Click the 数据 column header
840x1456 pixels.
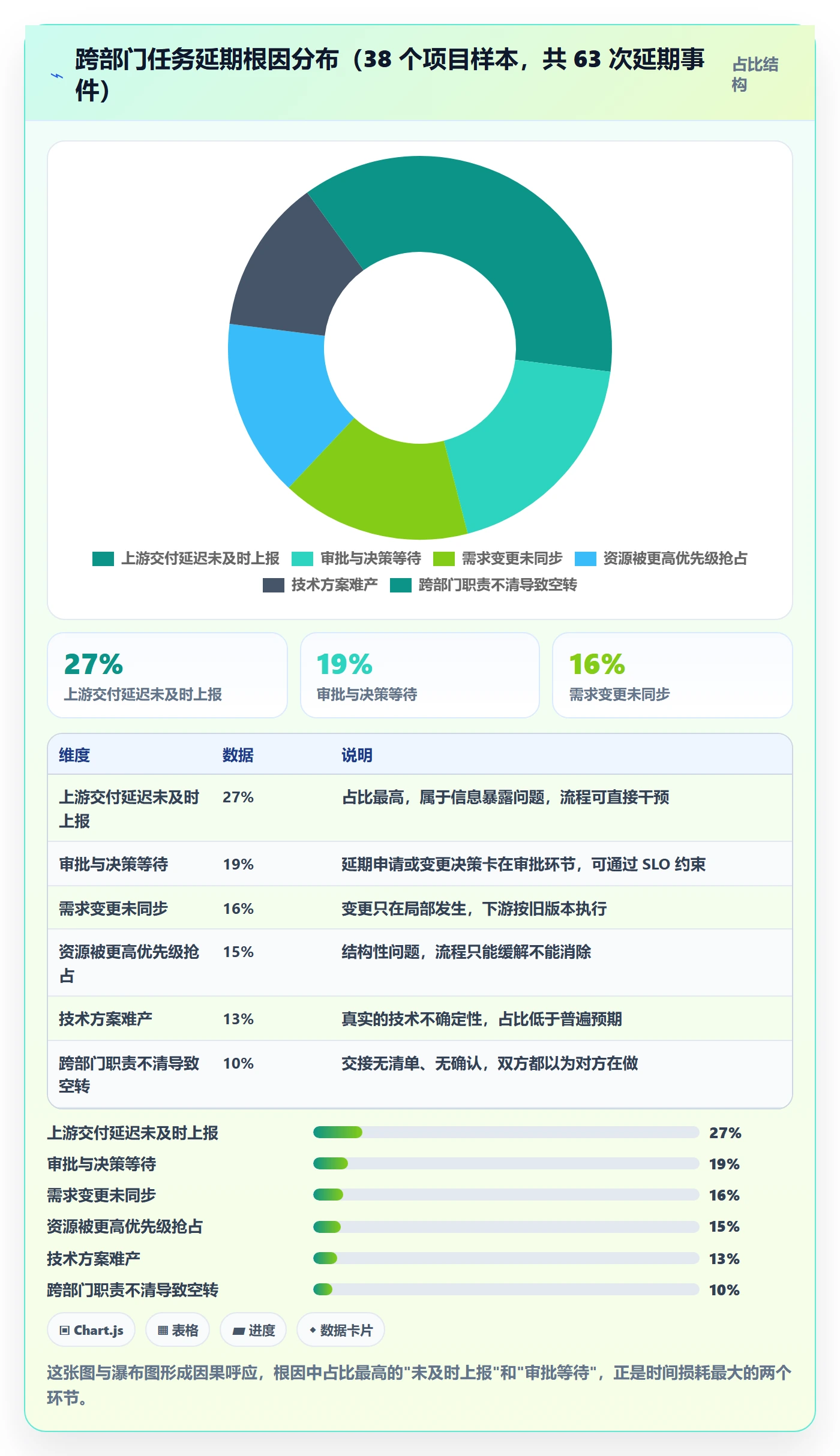(238, 755)
